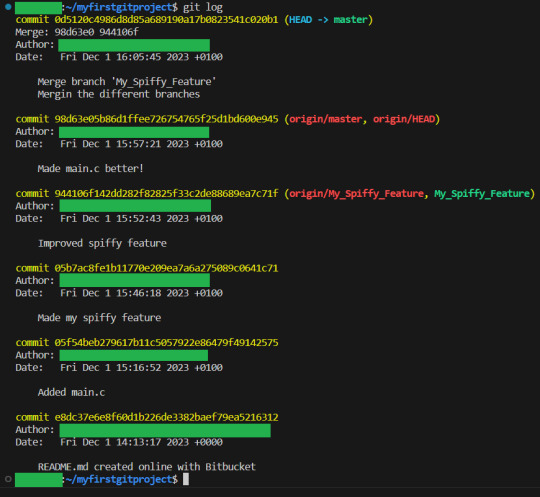
Task: Click commit hash starting with 05f54beb2796
Action: coord(166,343)
